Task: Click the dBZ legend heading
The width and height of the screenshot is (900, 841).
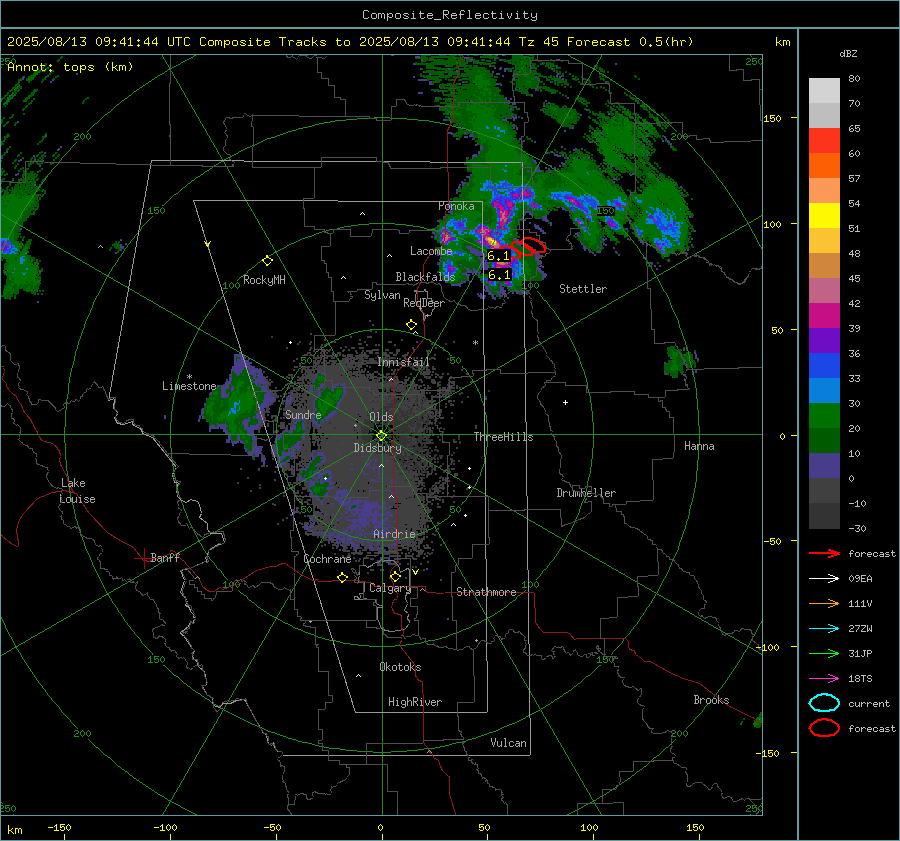Action: click(x=848, y=54)
